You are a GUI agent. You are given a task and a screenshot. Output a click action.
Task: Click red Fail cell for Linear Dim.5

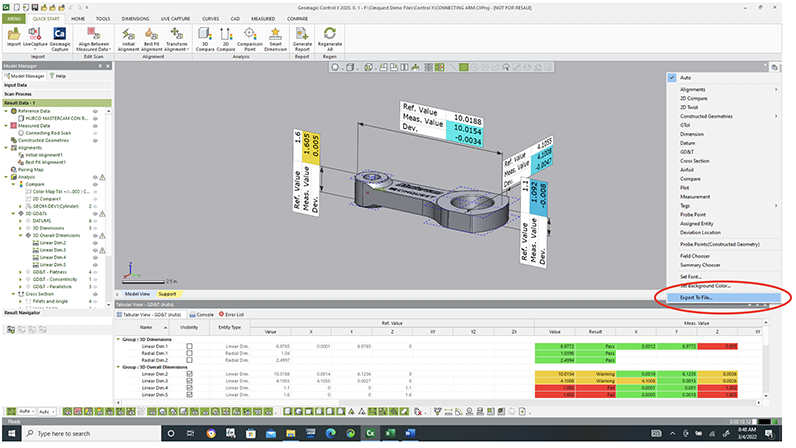point(595,394)
